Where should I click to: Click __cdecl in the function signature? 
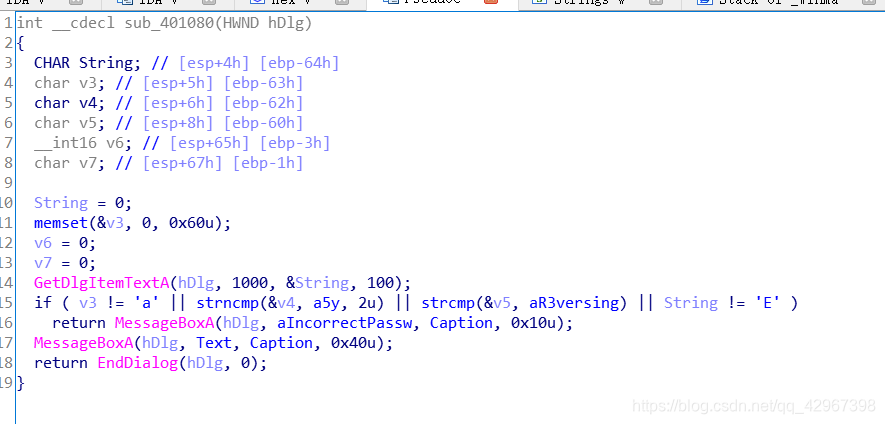tap(84, 23)
